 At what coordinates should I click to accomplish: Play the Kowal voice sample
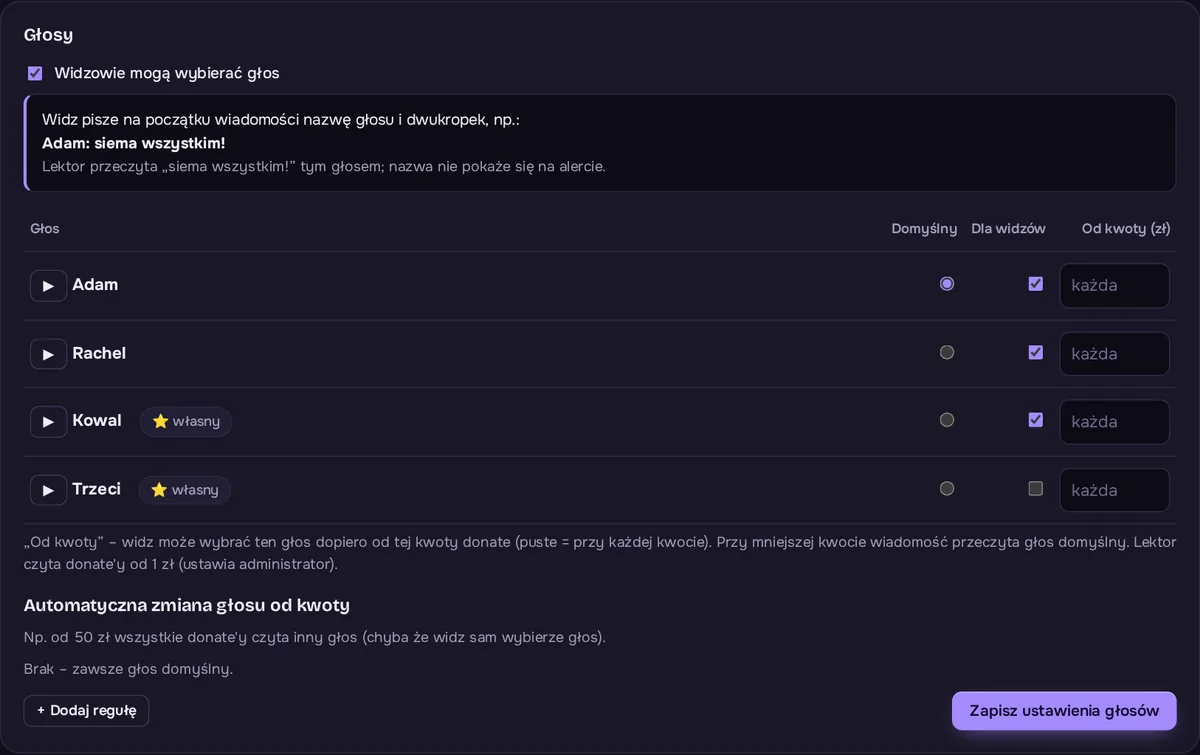[x=48, y=421]
